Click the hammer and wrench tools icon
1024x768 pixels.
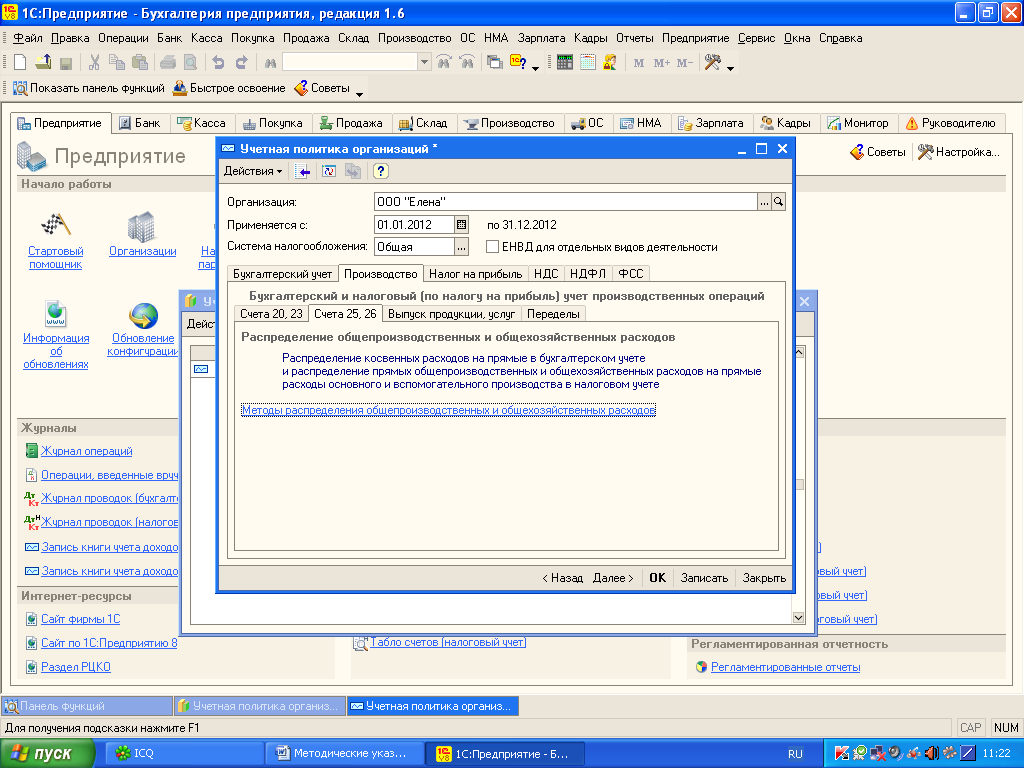pyautogui.click(x=712, y=63)
